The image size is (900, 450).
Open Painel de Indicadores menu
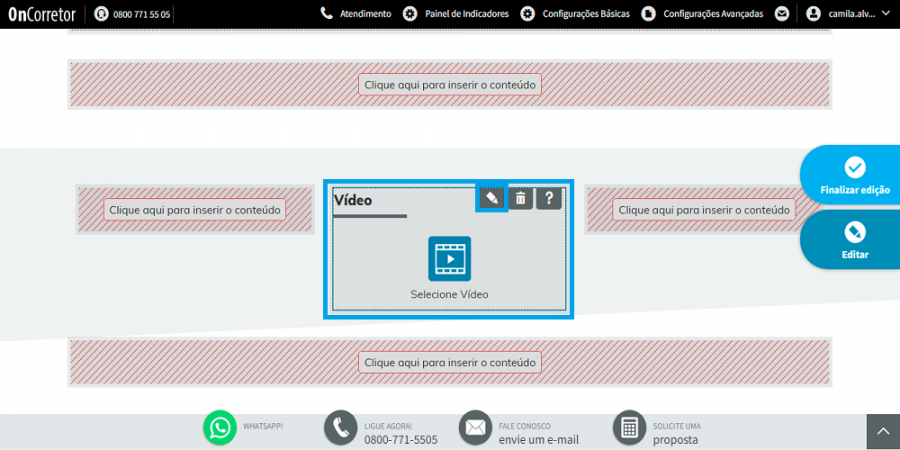tap(456, 14)
